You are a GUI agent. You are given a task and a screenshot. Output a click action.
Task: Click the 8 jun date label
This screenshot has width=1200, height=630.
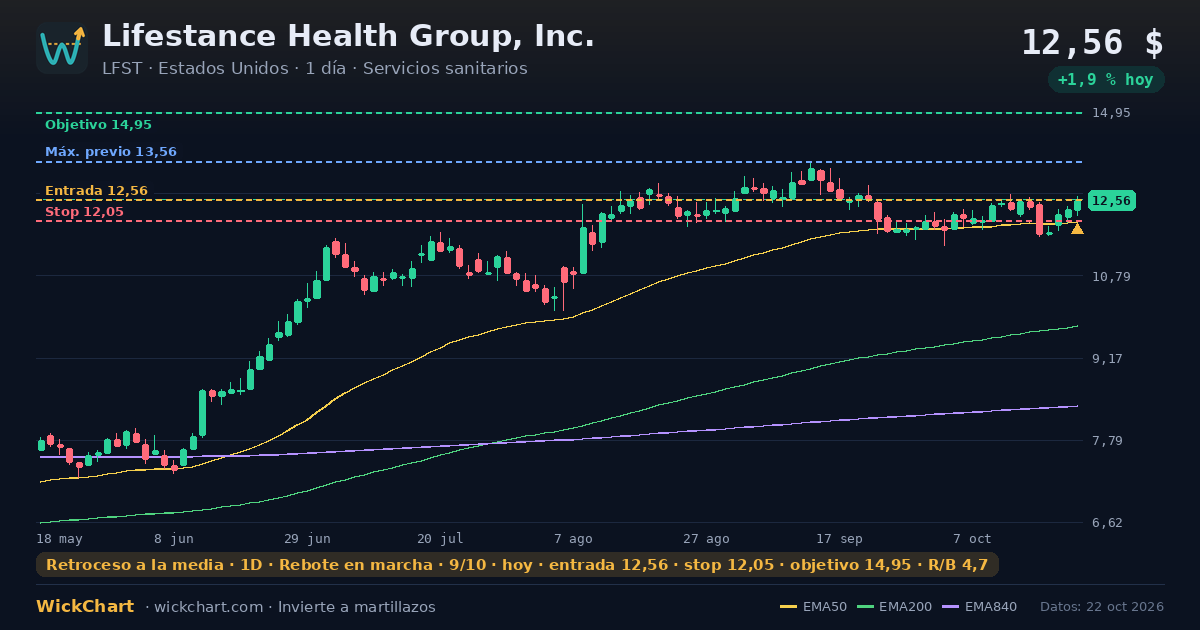coord(174,538)
